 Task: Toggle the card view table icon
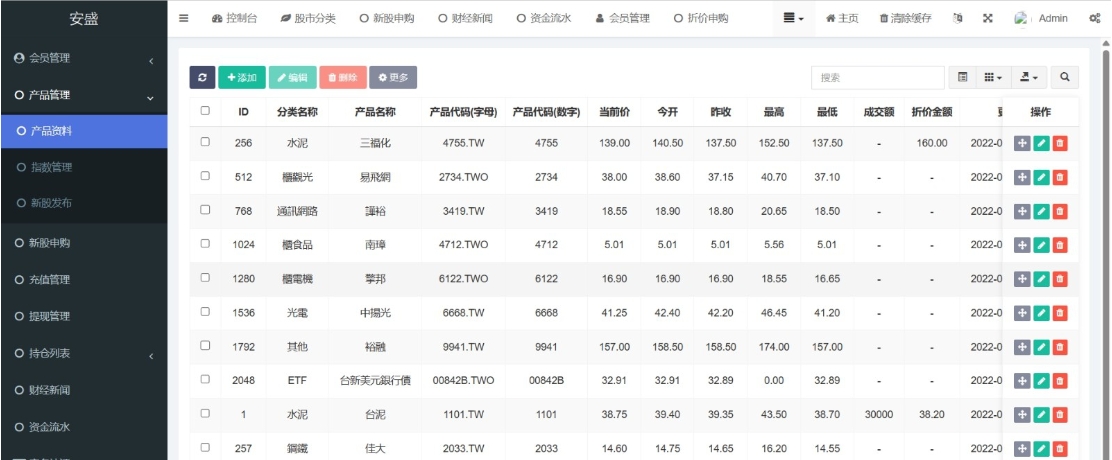click(962, 77)
